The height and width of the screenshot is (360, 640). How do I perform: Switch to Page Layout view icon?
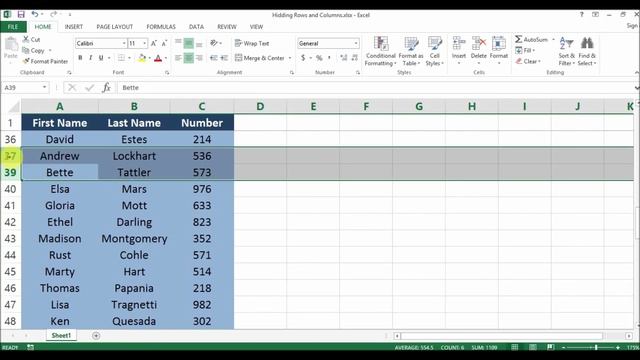click(x=533, y=347)
